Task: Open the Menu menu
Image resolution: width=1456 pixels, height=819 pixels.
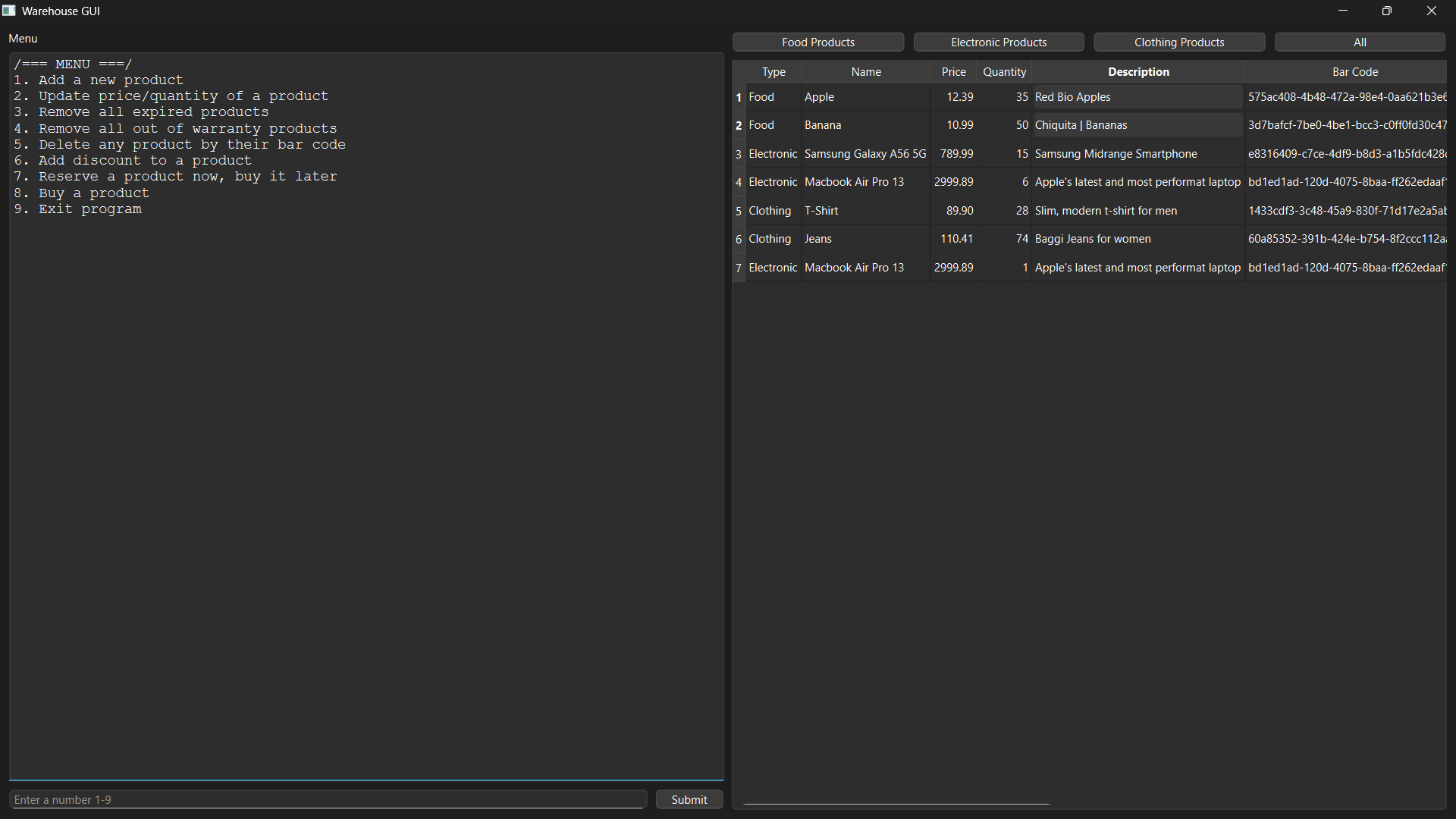Action: pyautogui.click(x=23, y=39)
